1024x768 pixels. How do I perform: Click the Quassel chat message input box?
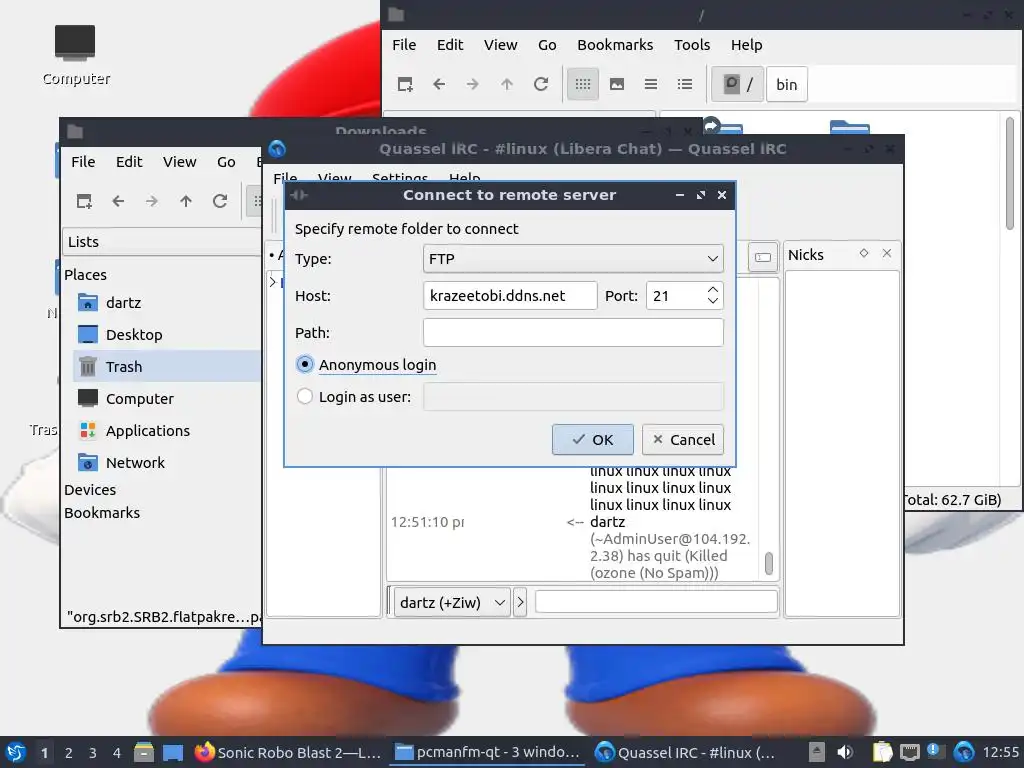[x=656, y=601]
